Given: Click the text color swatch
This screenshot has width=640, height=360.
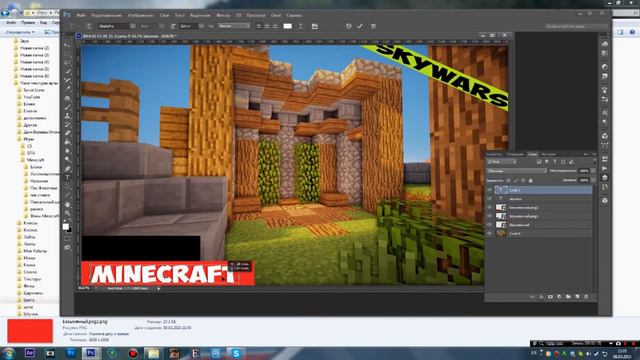Looking at the screenshot, I should [x=288, y=26].
